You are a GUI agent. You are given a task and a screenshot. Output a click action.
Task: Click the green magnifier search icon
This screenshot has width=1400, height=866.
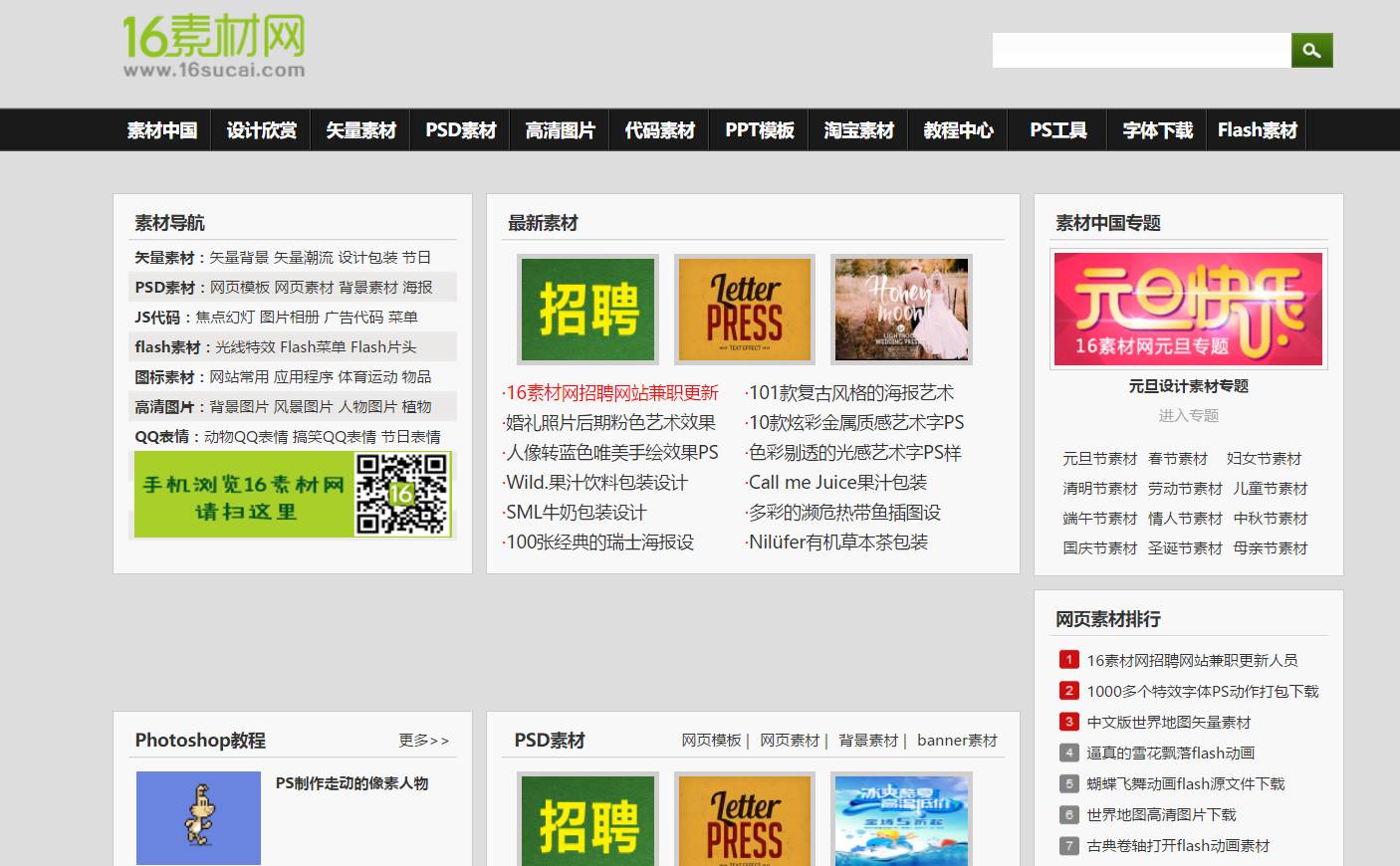(1311, 50)
